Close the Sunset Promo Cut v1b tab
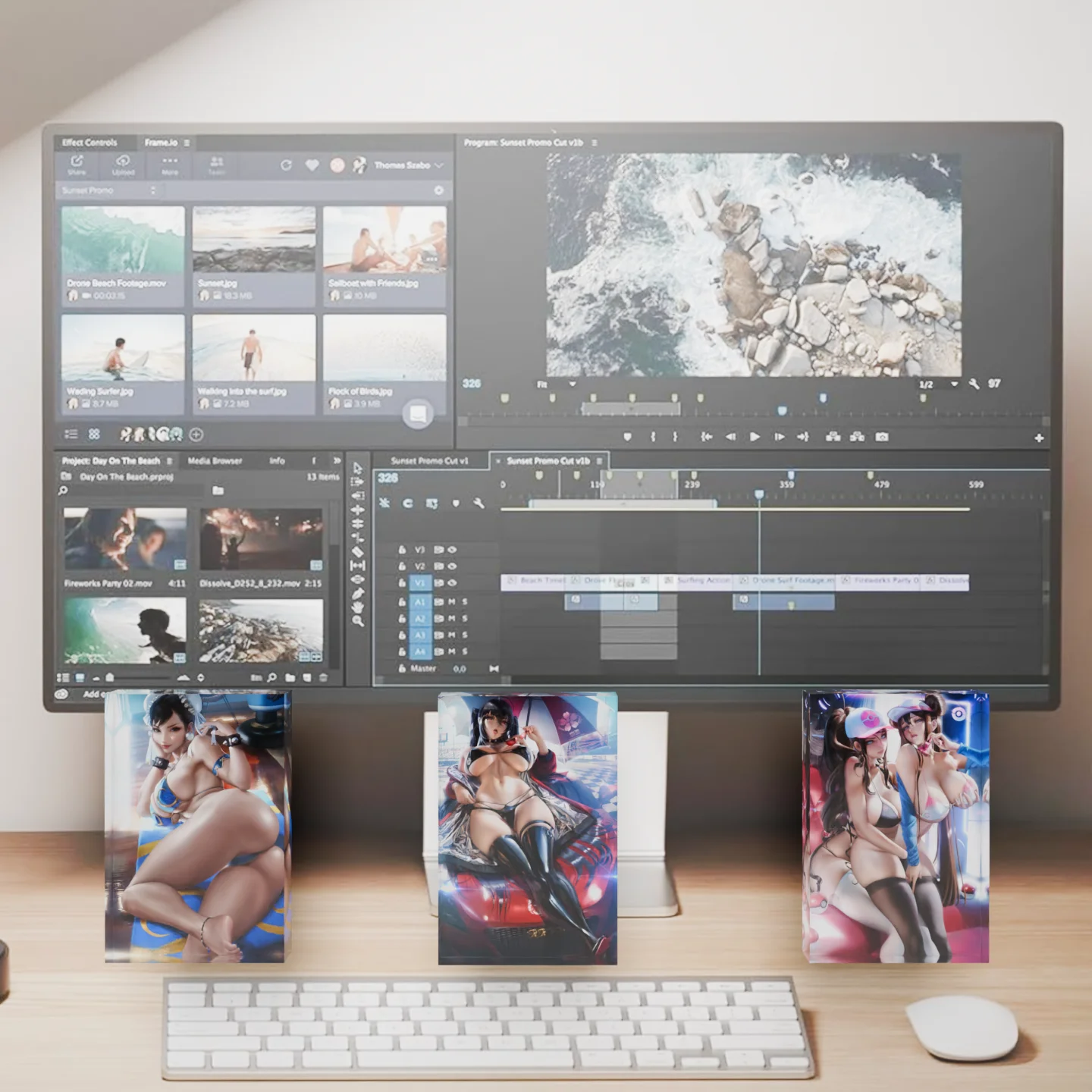 pos(498,460)
